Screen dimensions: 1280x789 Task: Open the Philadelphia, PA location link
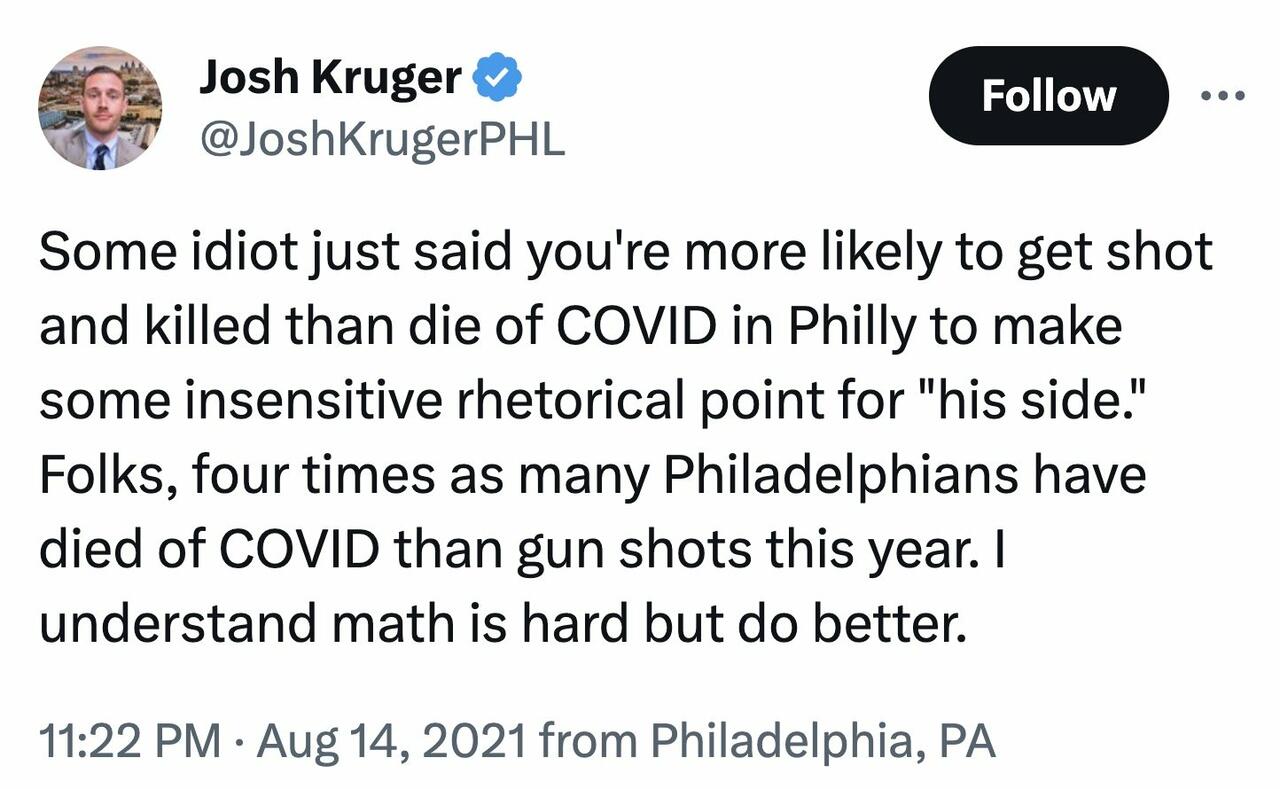point(823,742)
